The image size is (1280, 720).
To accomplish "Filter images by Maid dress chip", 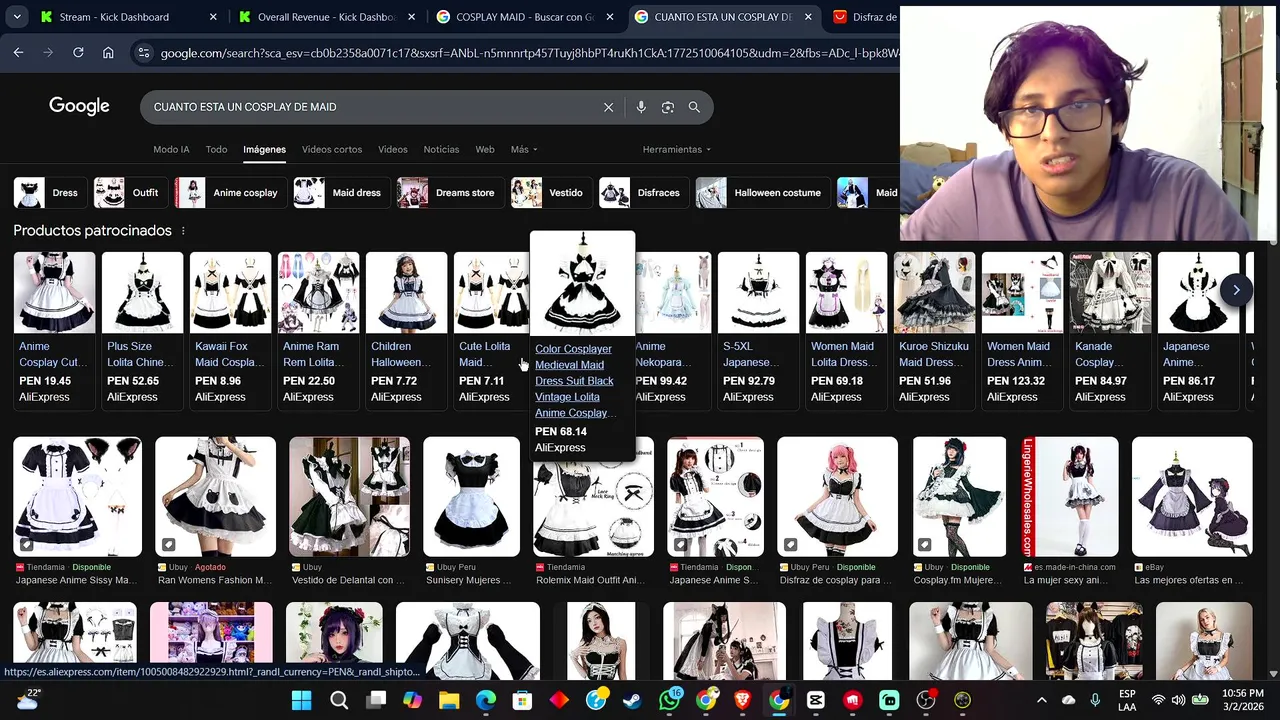I will pos(341,193).
